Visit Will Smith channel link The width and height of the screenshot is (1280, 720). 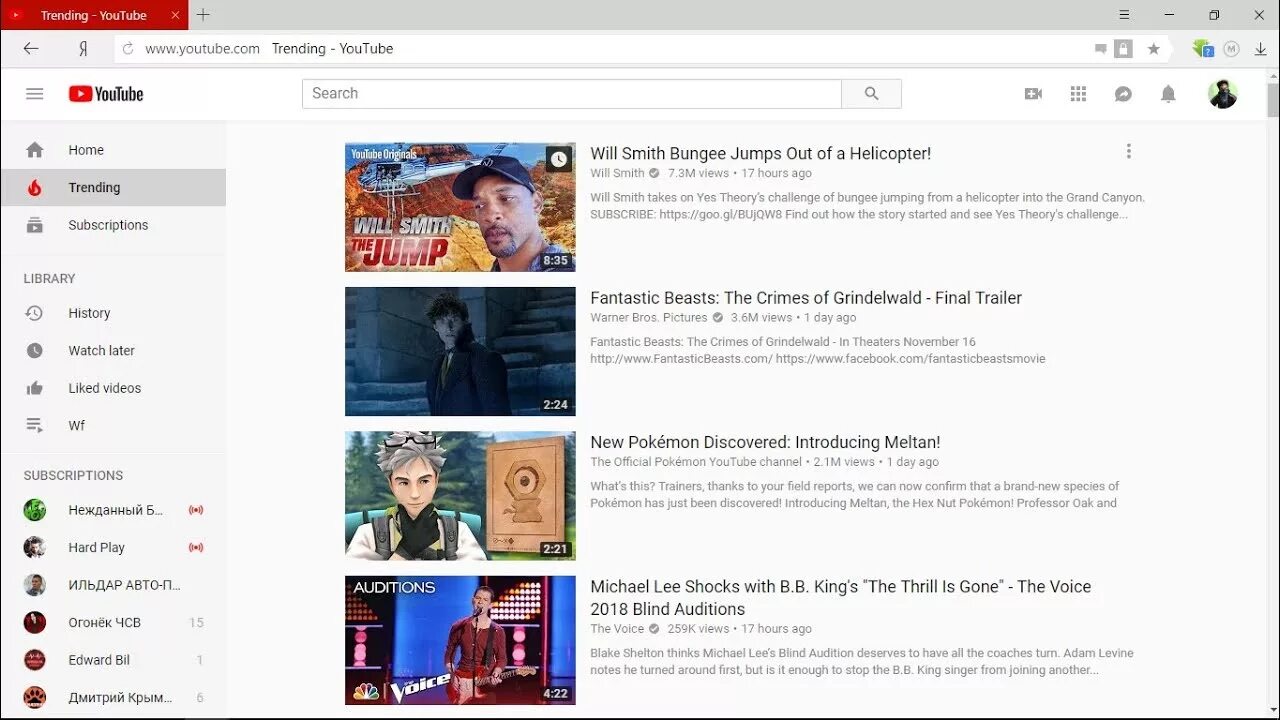point(617,173)
